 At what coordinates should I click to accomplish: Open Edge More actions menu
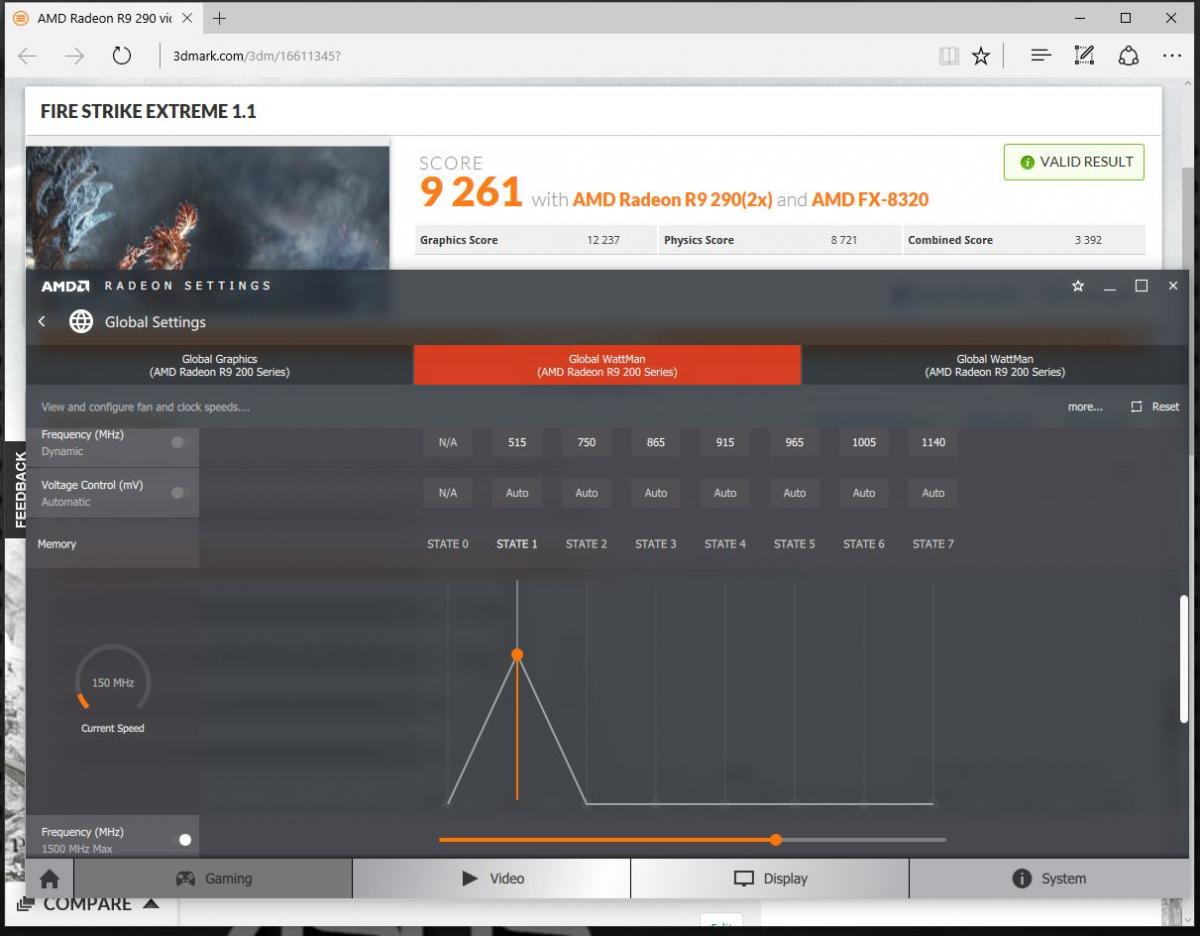pyautogui.click(x=1172, y=56)
